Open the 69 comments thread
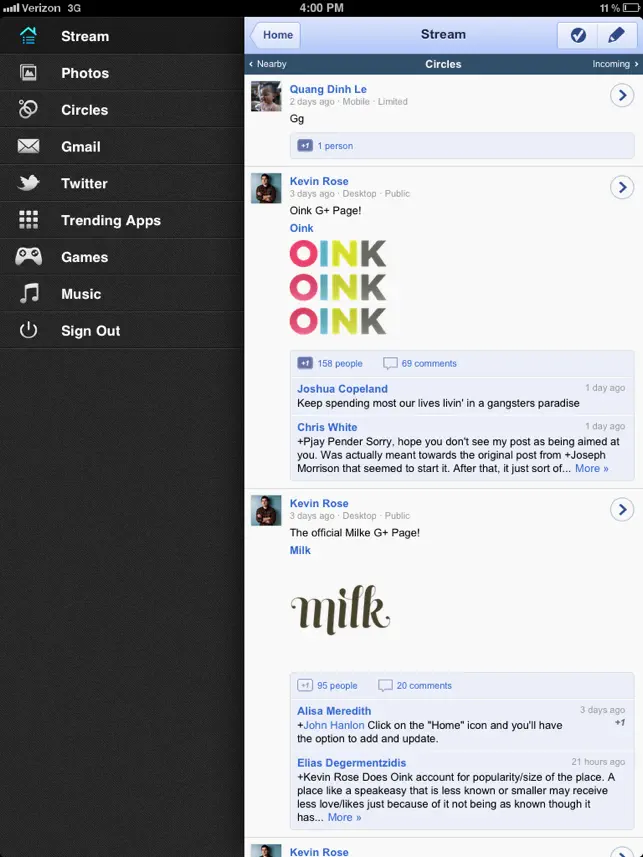 click(429, 363)
